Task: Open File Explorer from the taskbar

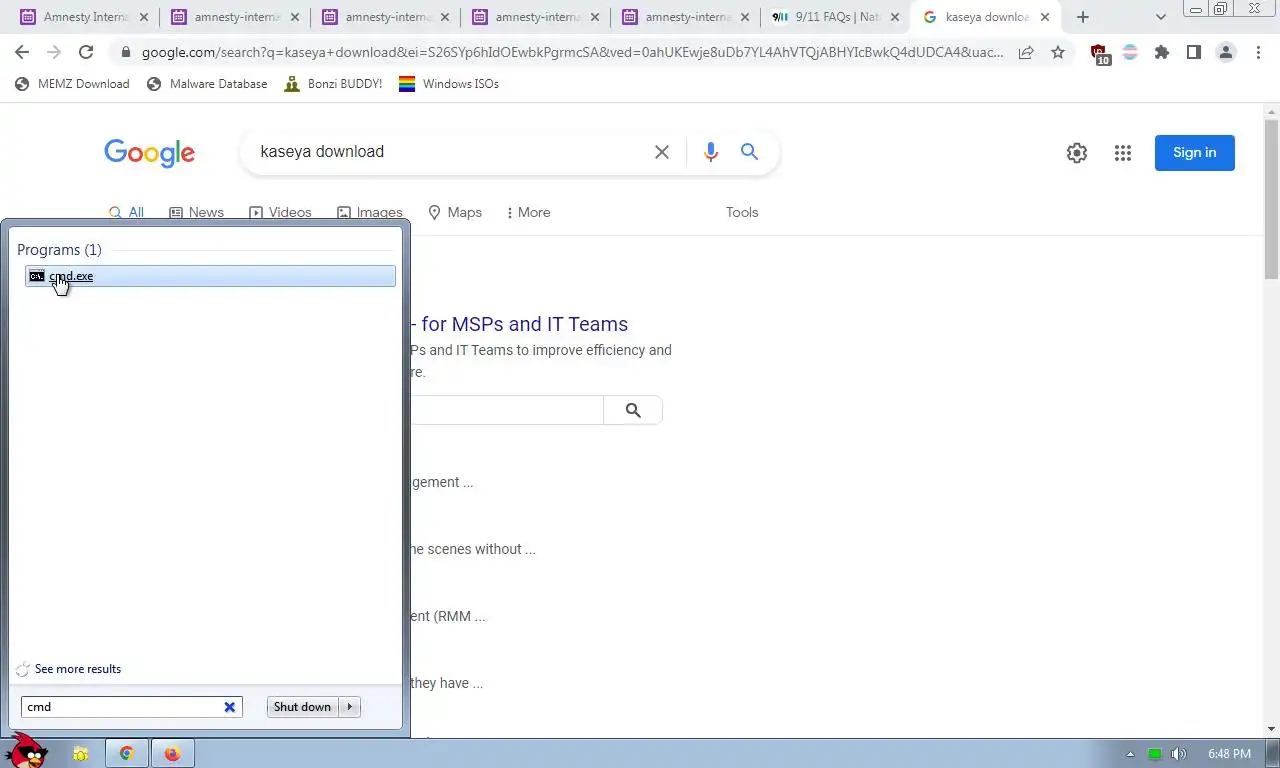Action: pos(80,754)
